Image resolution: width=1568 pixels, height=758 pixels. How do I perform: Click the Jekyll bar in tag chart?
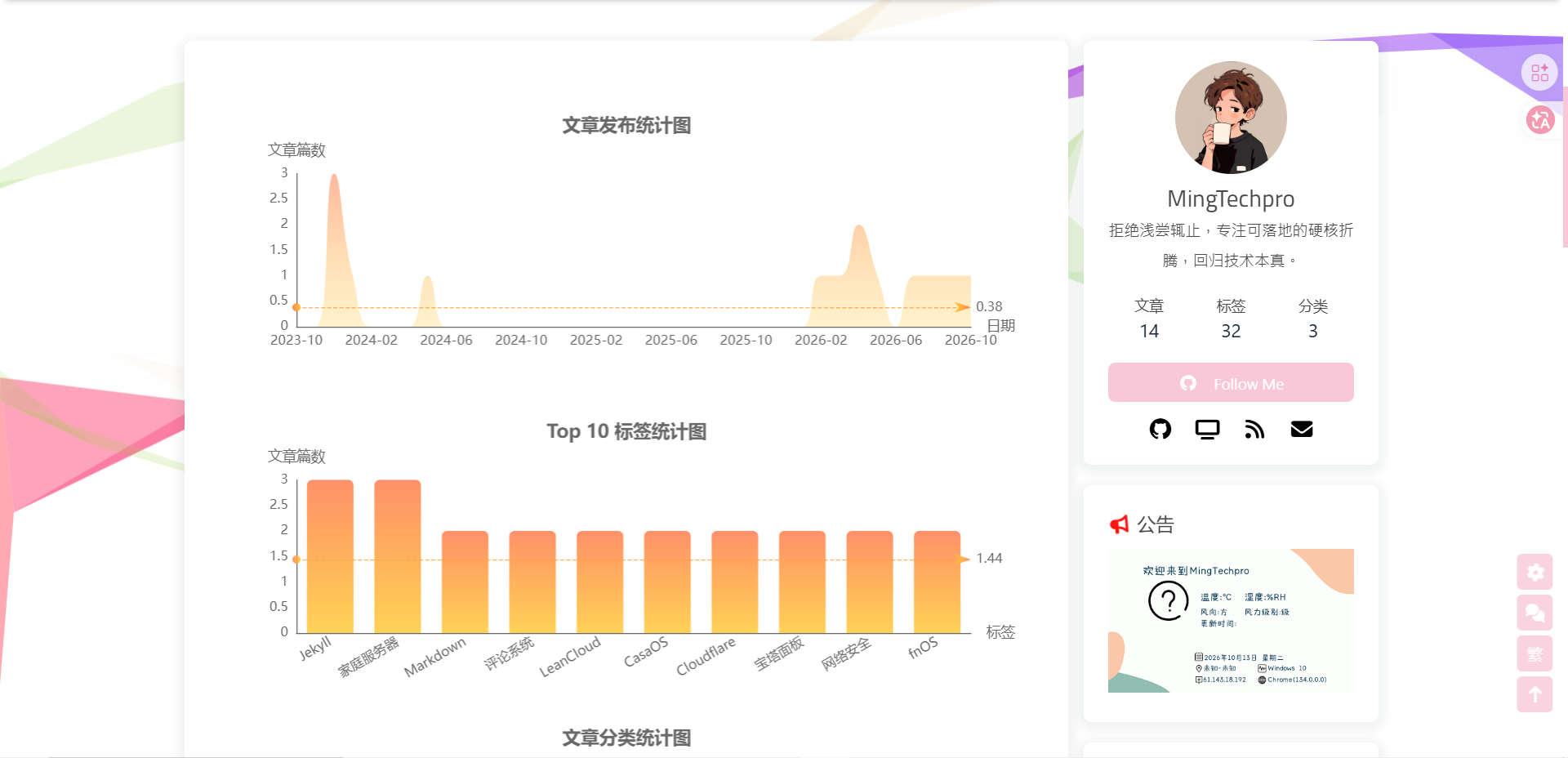330,556
